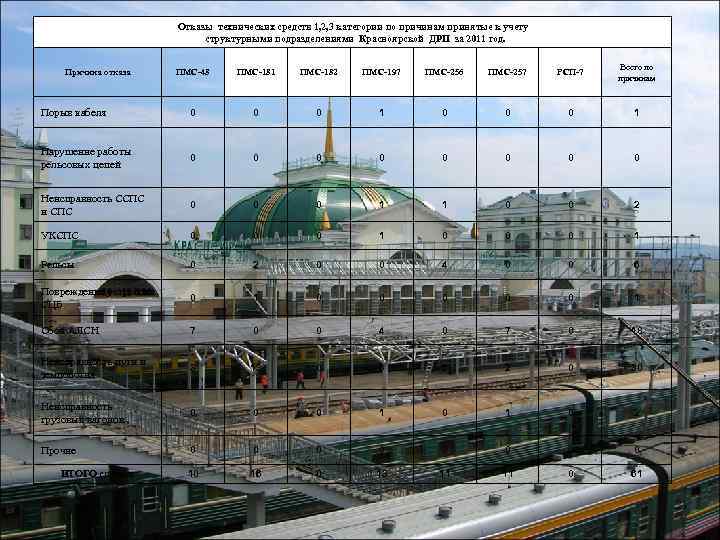Click the 'ИТОГО' row label
Image resolution: width=720 pixels, height=540 pixels.
[x=79, y=473]
